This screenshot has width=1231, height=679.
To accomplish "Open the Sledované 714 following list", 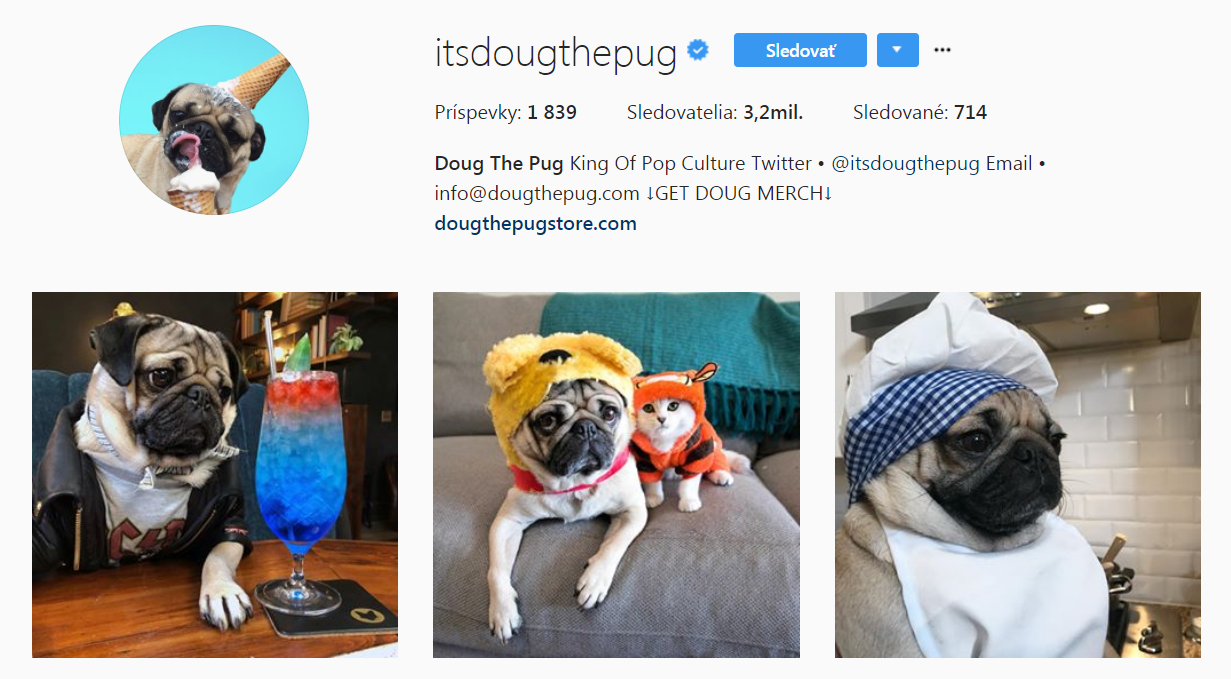I will tap(920, 113).
